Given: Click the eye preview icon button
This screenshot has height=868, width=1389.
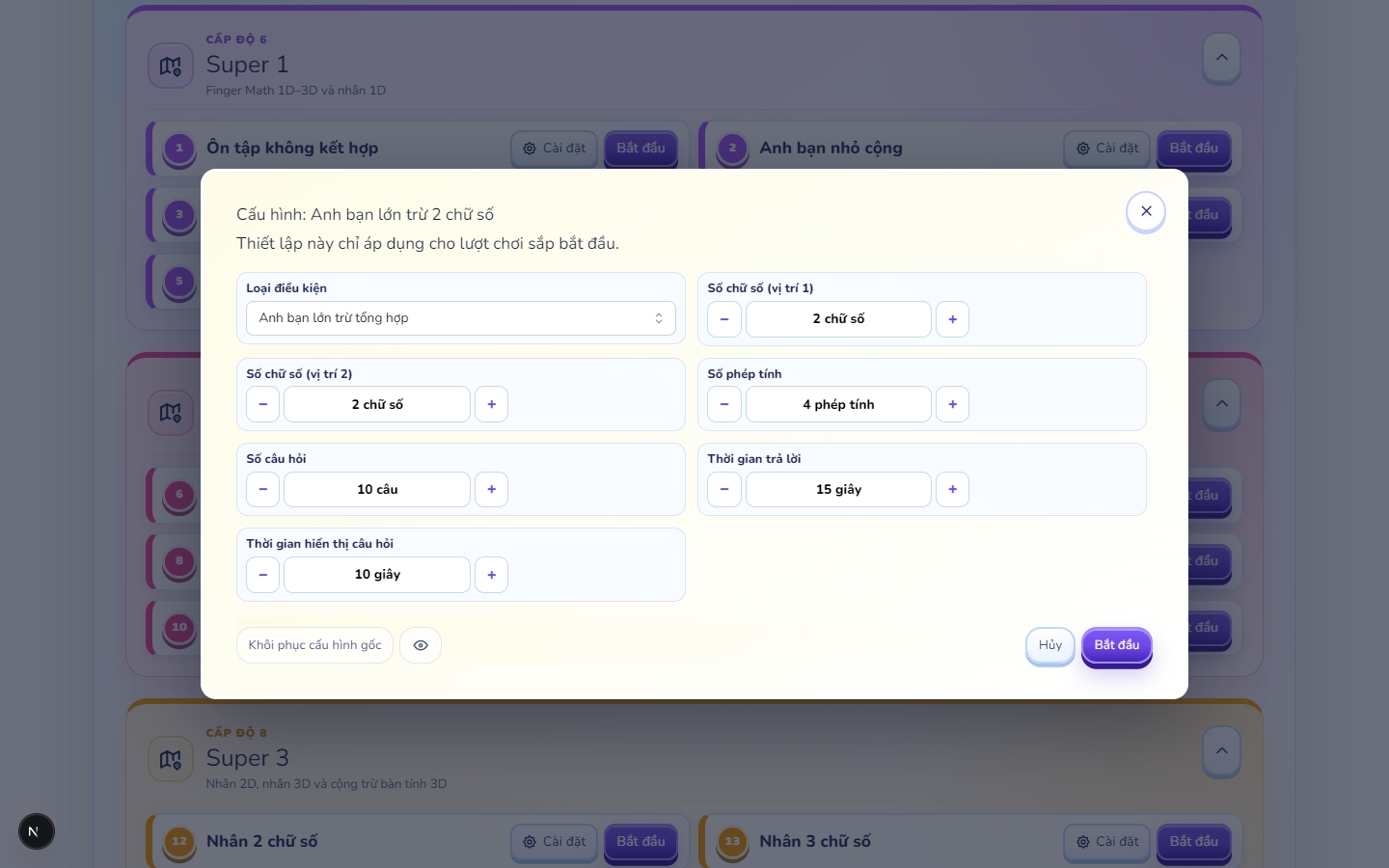Looking at the screenshot, I should pos(421,645).
